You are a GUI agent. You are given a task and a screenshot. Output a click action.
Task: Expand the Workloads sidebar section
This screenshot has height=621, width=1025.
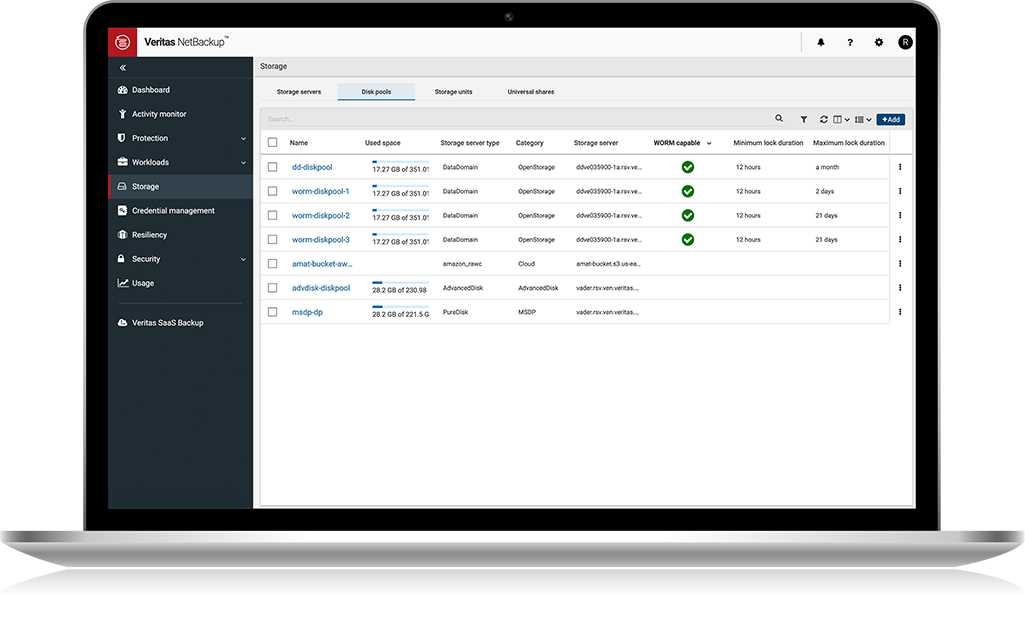point(243,162)
